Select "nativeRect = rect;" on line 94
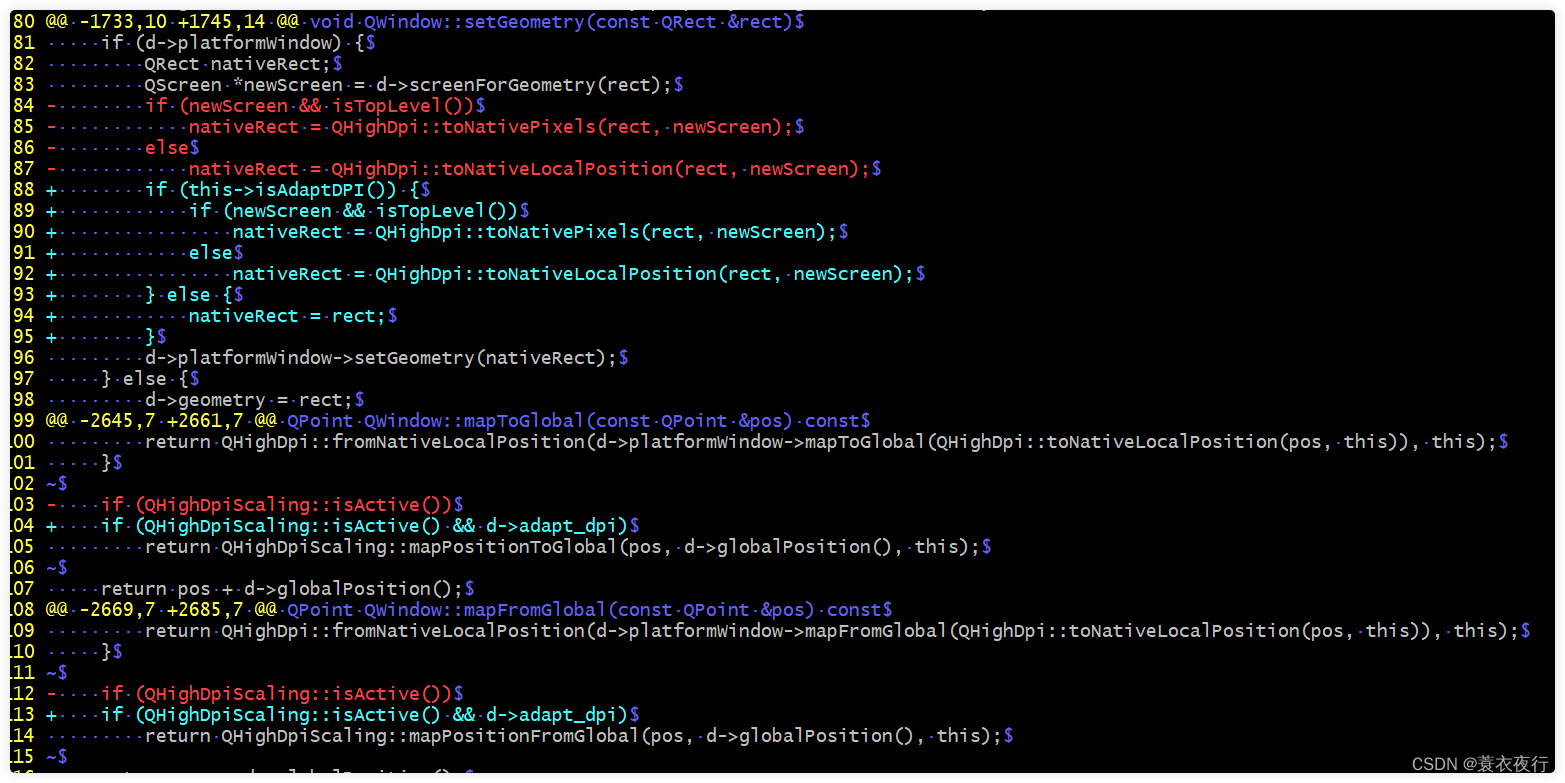 click(288, 316)
